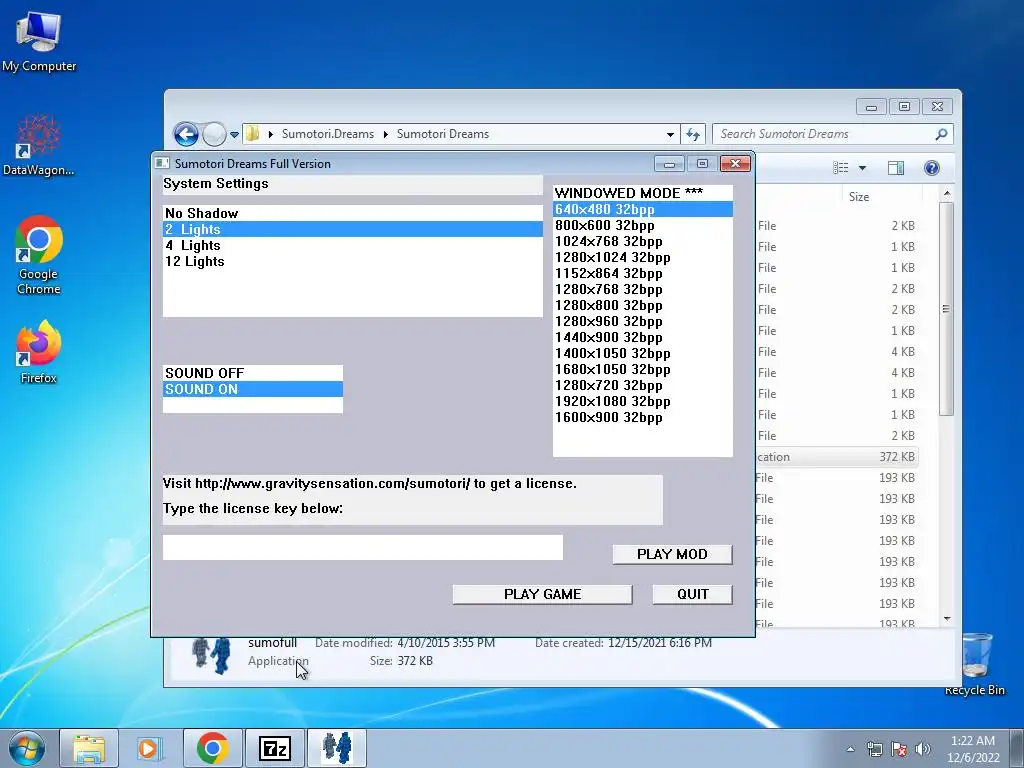Choose SOUND OFF

click(x=253, y=373)
